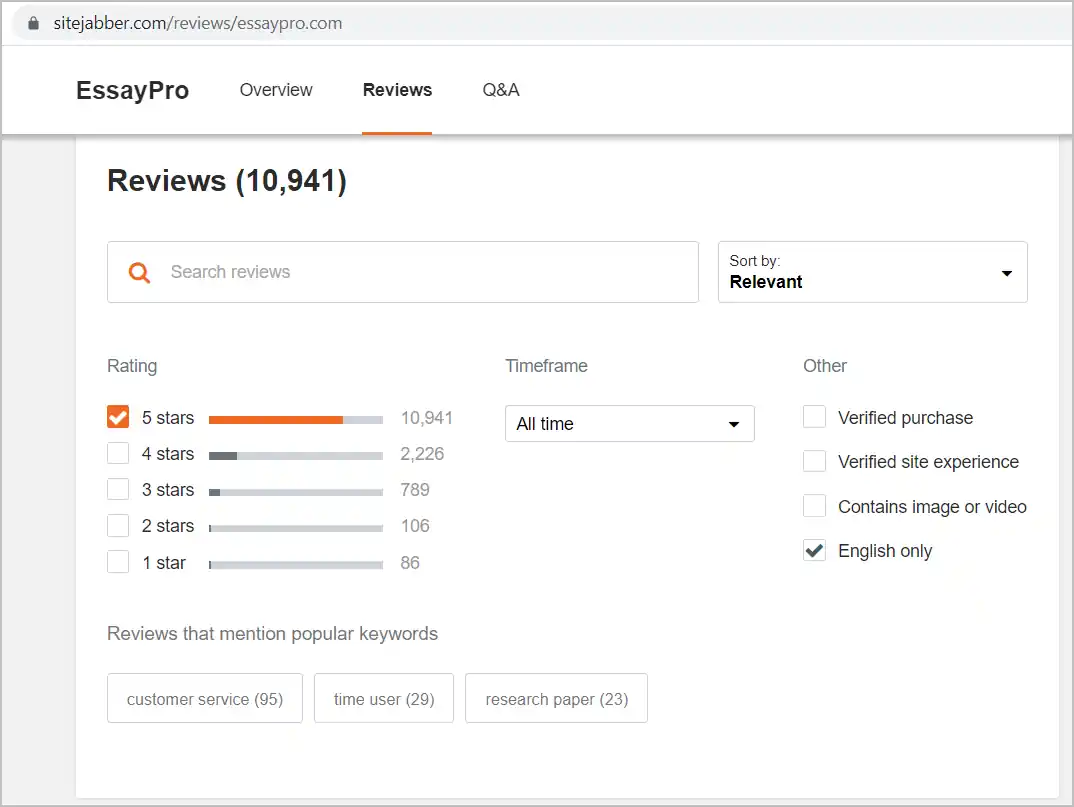Click 'Reviews that mention popular keywords' text

(273, 634)
